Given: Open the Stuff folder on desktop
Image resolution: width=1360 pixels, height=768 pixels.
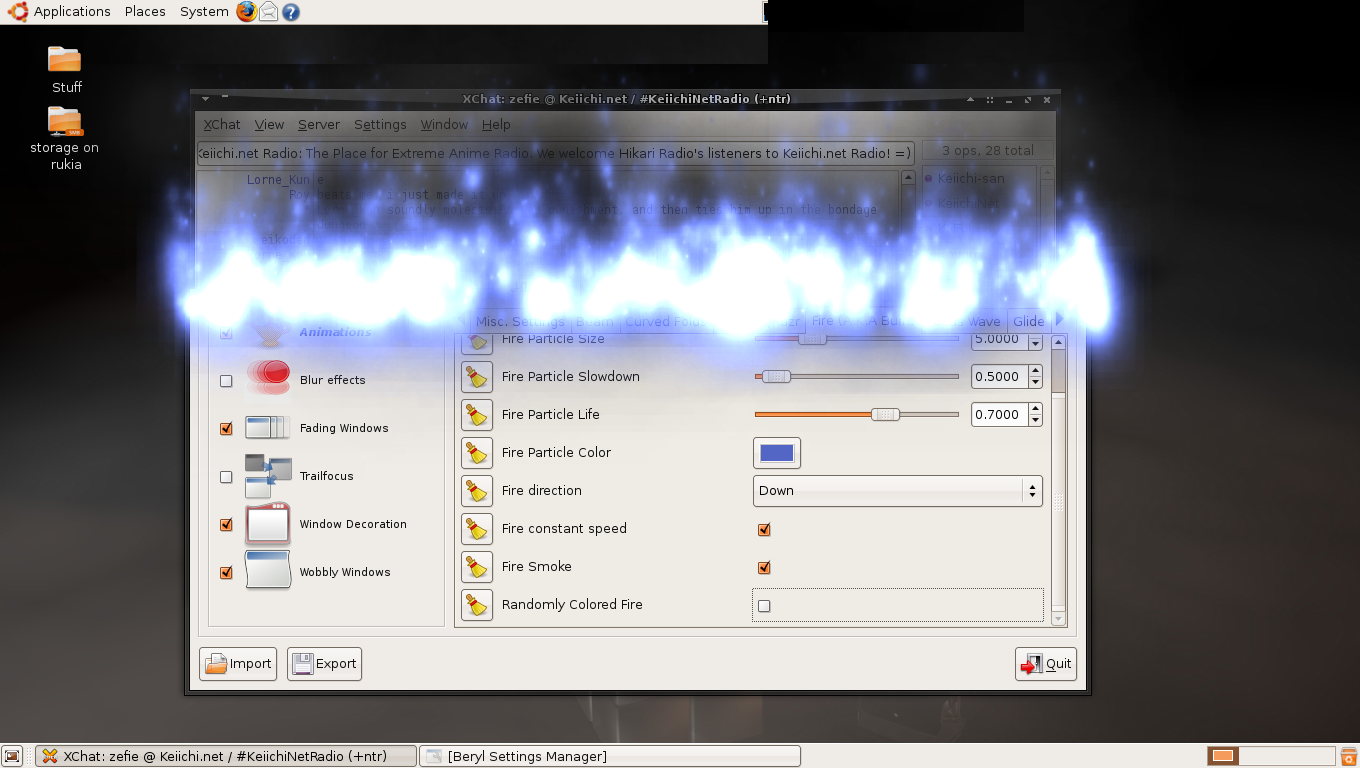Looking at the screenshot, I should pyautogui.click(x=65, y=60).
